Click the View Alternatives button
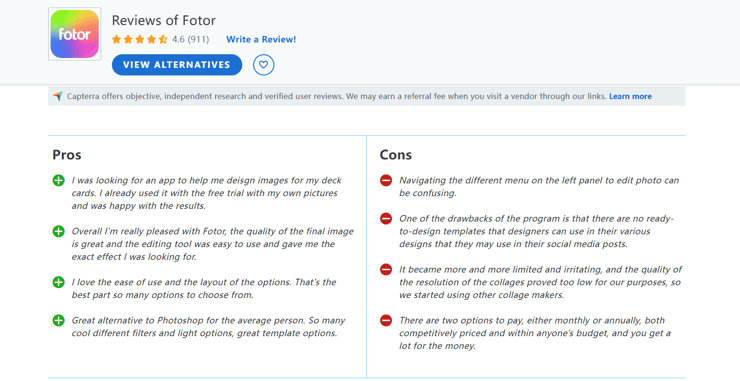This screenshot has height=381, width=740. pyautogui.click(x=177, y=65)
